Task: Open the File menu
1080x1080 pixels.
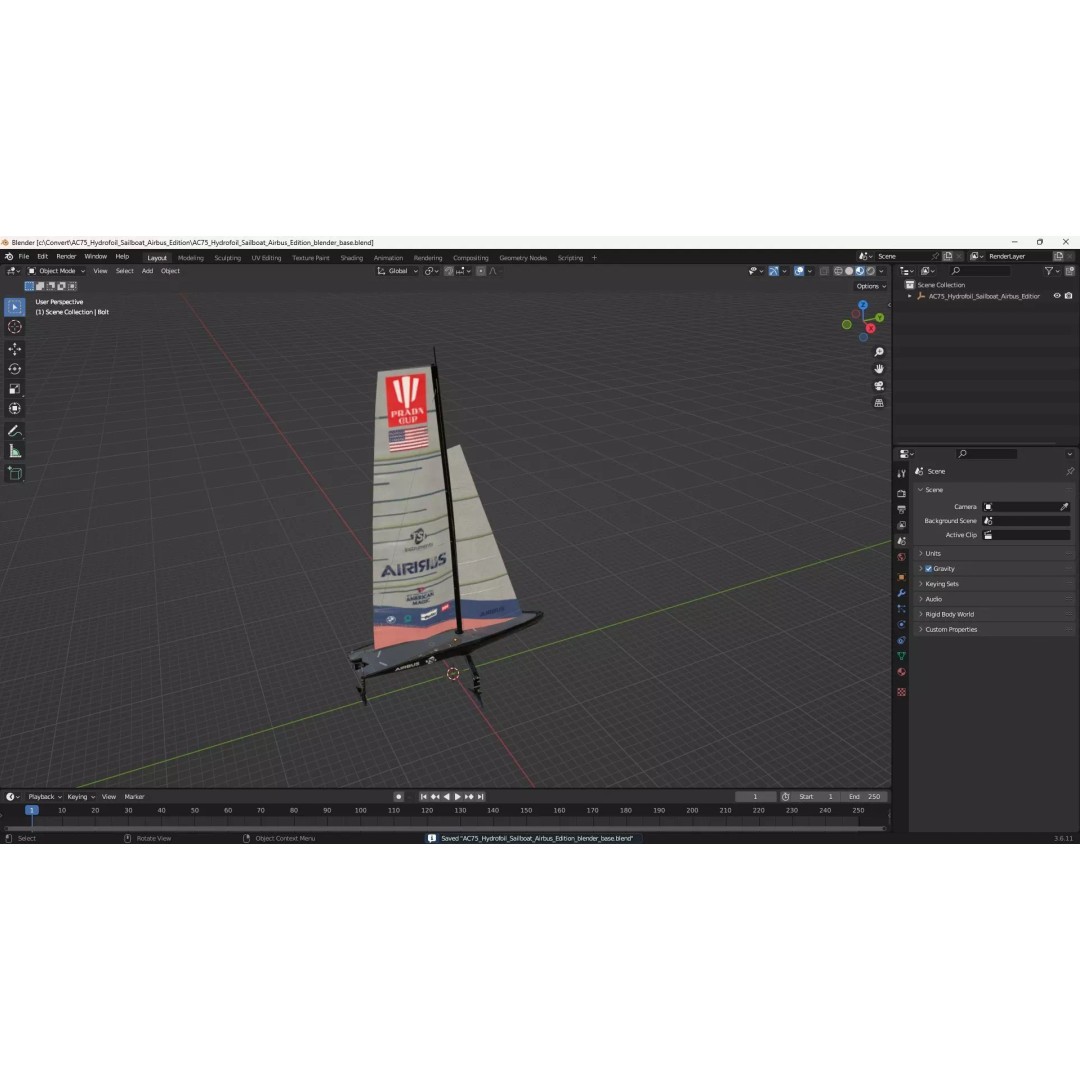Action: point(23,256)
